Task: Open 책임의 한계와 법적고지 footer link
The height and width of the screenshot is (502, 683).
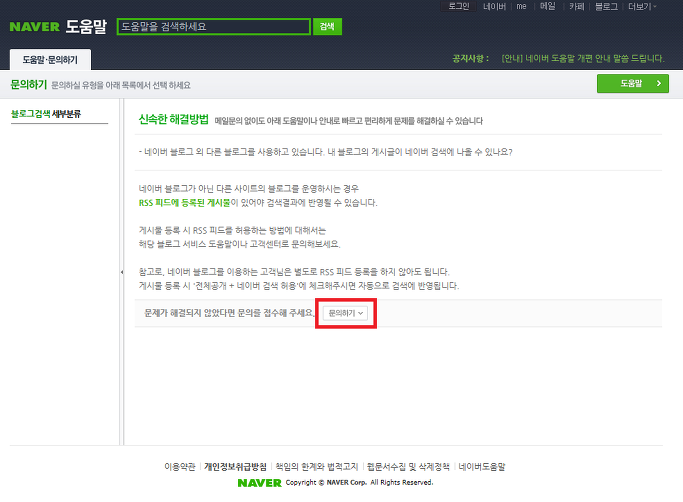Action: 317,467
